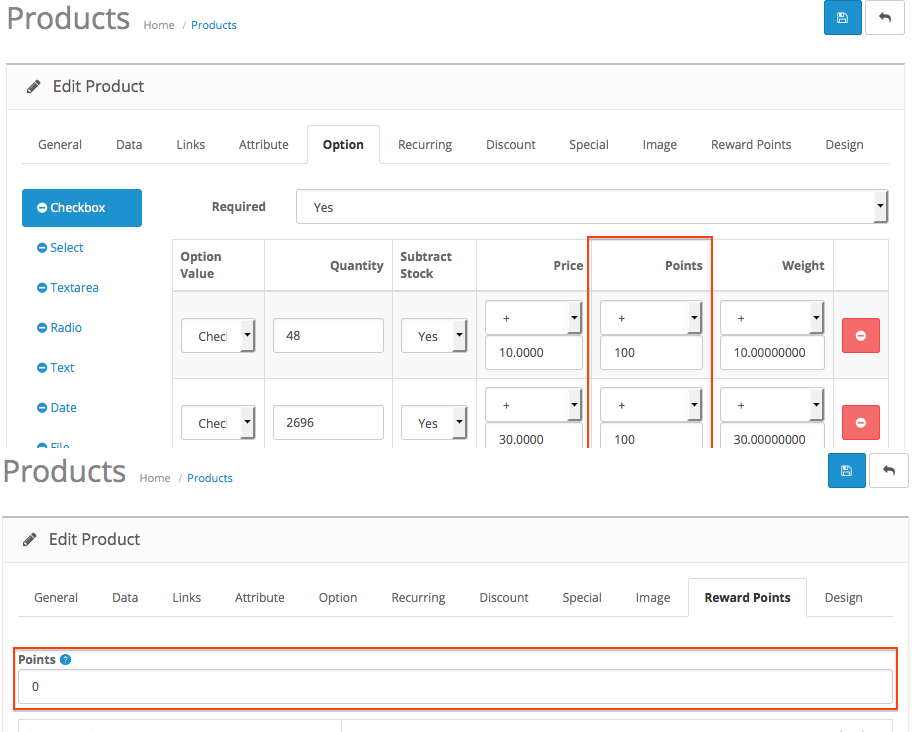Click the Reward Points field containing 0
The height and width of the screenshot is (732, 912).
pos(455,687)
